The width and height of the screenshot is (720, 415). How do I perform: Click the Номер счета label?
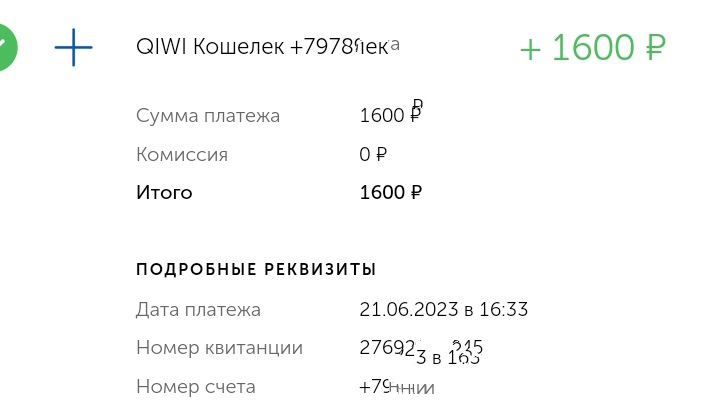pyautogui.click(x=196, y=387)
